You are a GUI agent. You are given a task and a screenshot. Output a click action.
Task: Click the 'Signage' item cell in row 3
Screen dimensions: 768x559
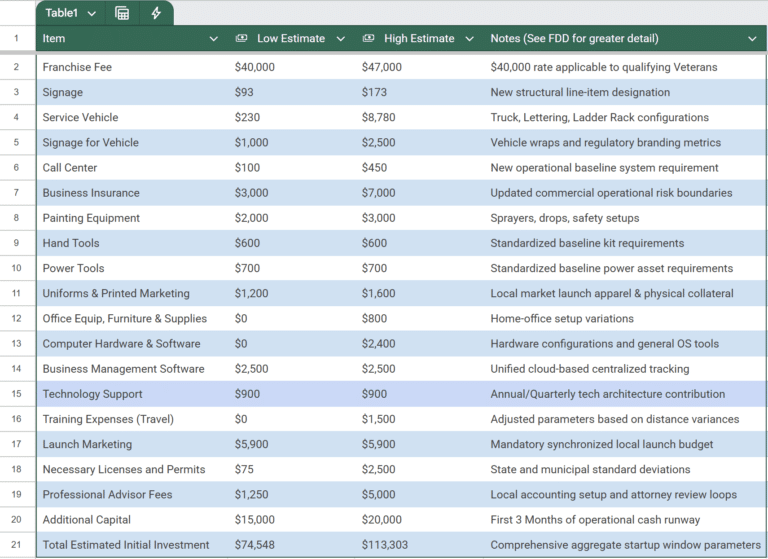(x=132, y=92)
